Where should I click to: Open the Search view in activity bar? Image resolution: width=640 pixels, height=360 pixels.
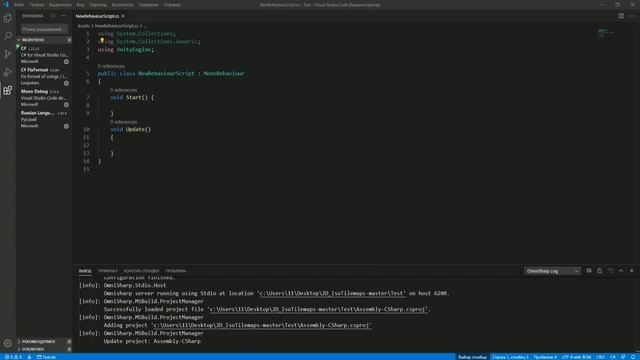7,36
